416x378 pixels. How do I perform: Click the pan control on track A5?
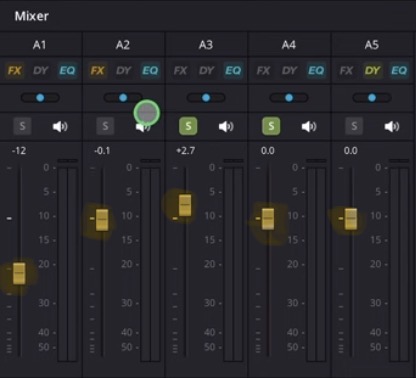coord(372,98)
